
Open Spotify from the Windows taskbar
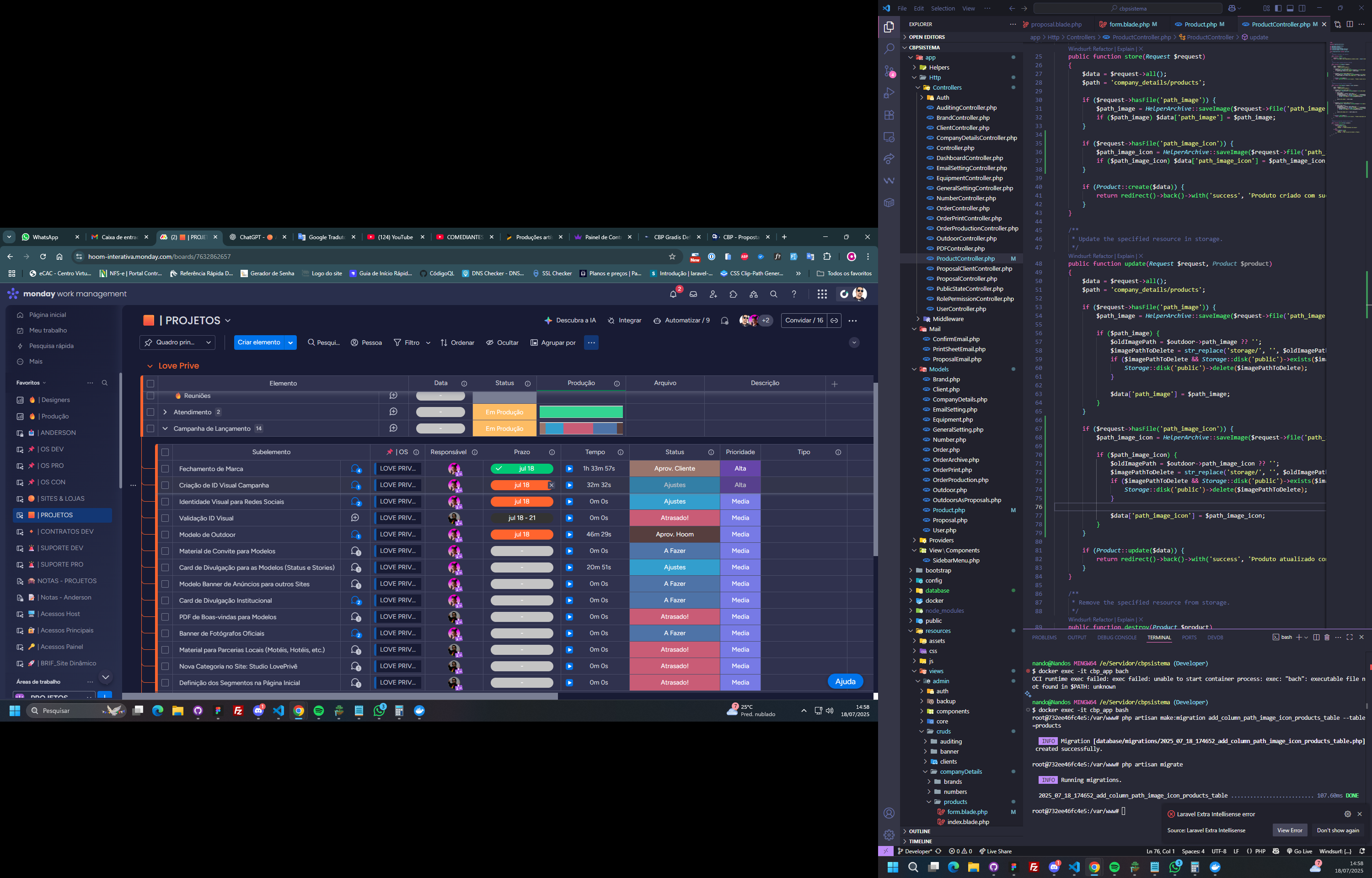pos(319,711)
